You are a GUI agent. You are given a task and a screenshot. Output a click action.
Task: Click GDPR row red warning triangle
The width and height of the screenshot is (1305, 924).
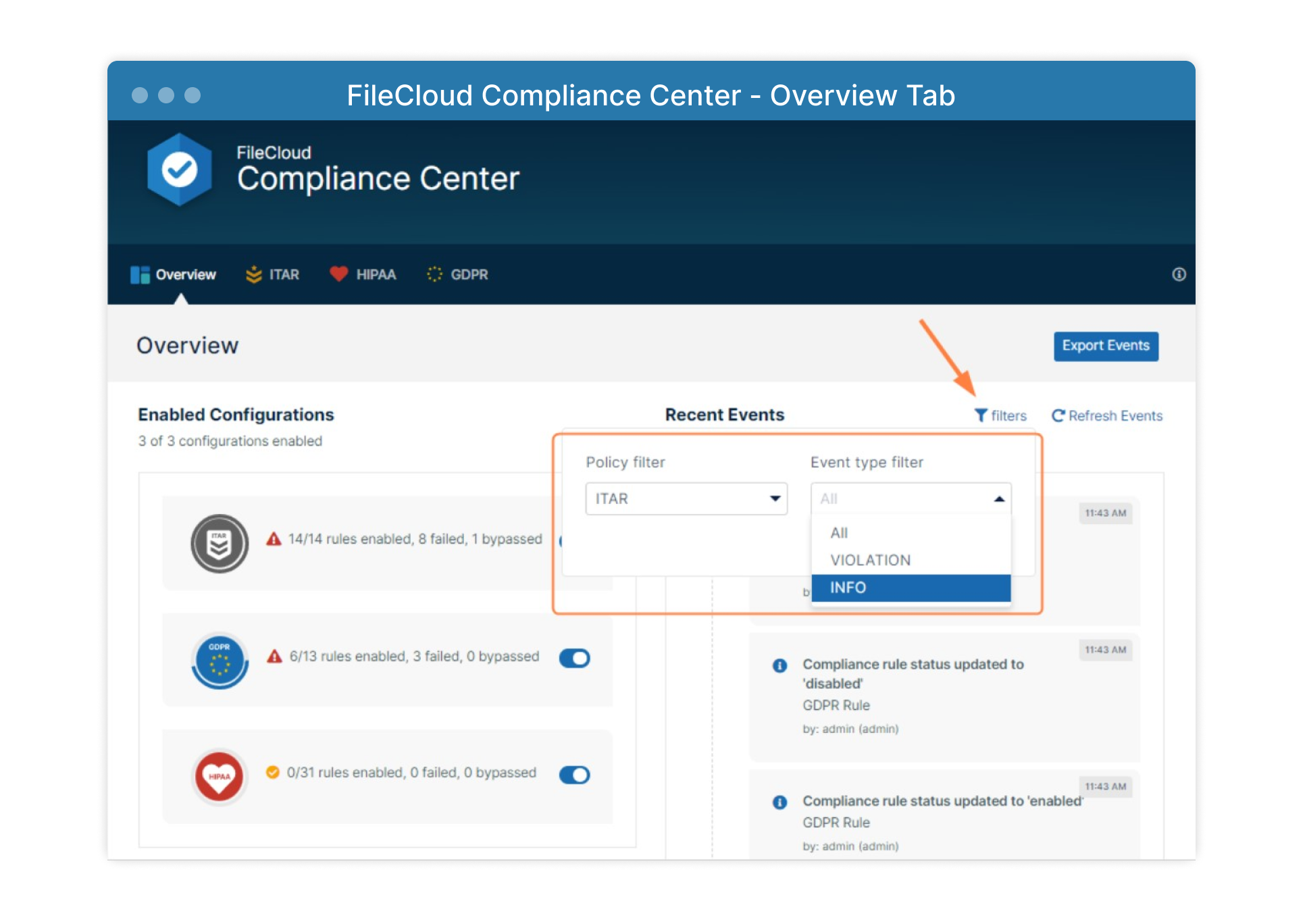point(274,657)
